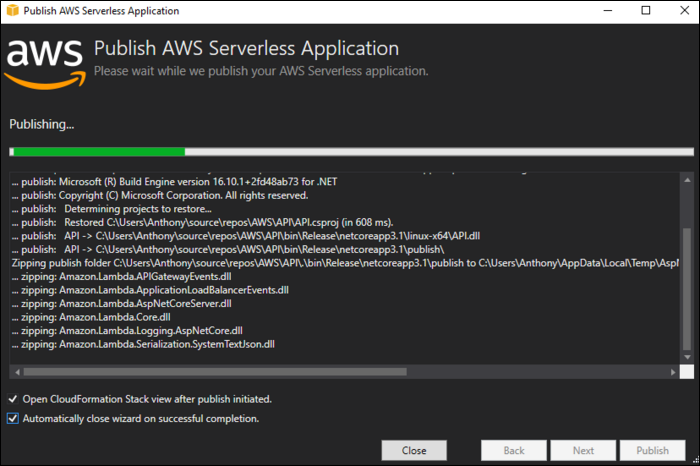This screenshot has height=466, width=700.
Task: Click the AWS logo in header
Action: [x=45, y=64]
